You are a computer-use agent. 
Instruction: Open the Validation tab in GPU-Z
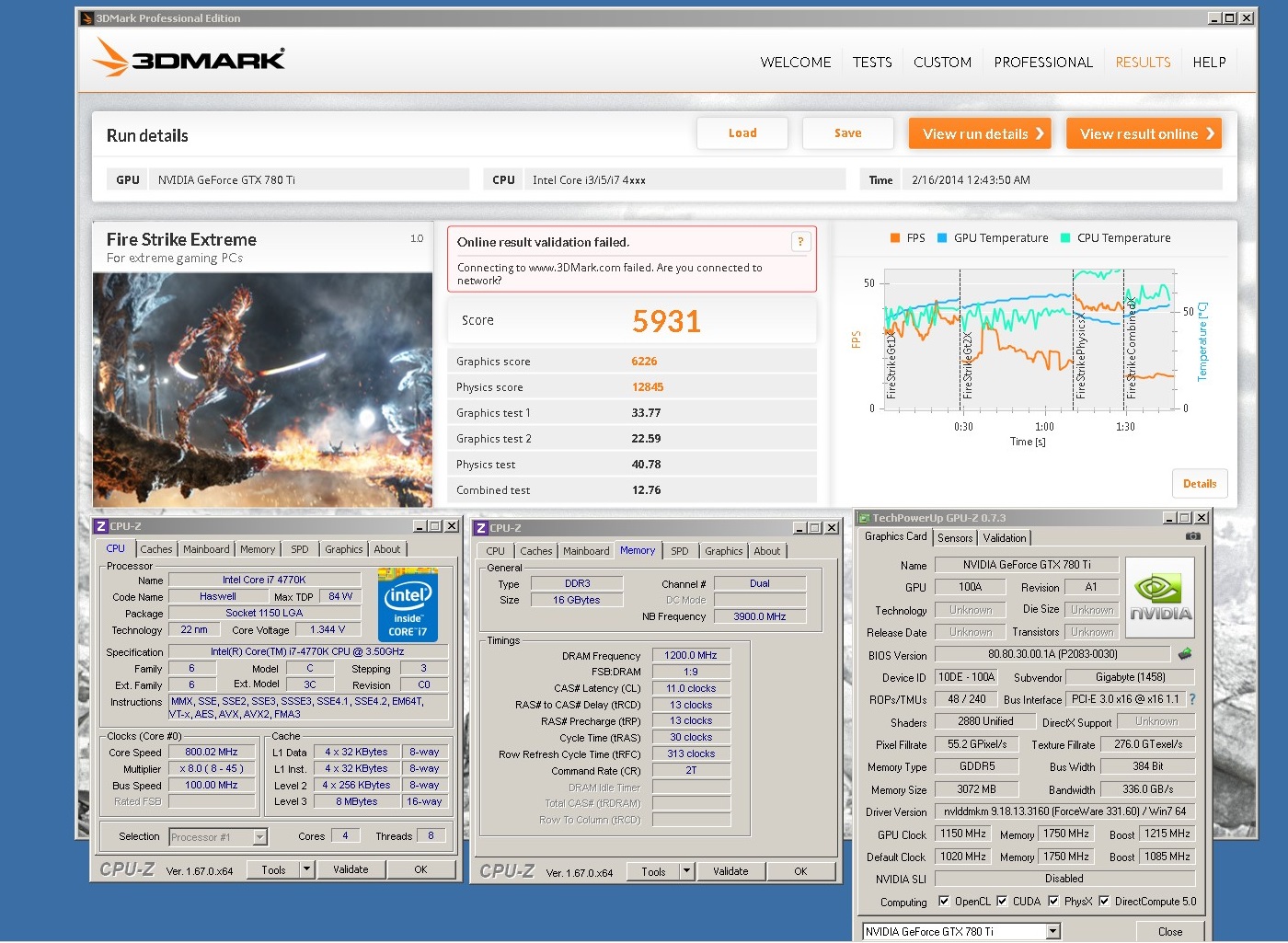pyautogui.click(x=1005, y=538)
